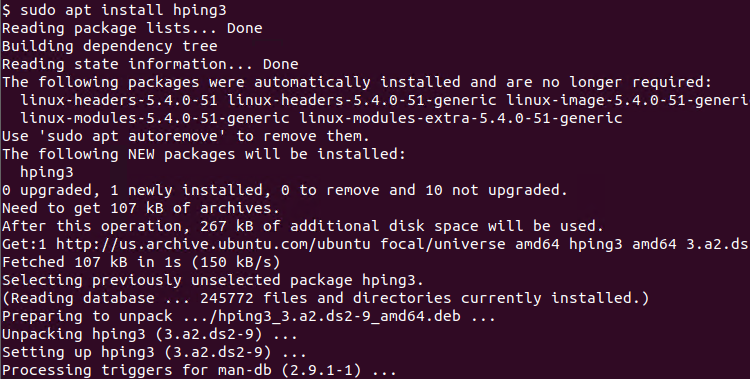Click the 'Setting up hping3' line

click(x=154, y=352)
